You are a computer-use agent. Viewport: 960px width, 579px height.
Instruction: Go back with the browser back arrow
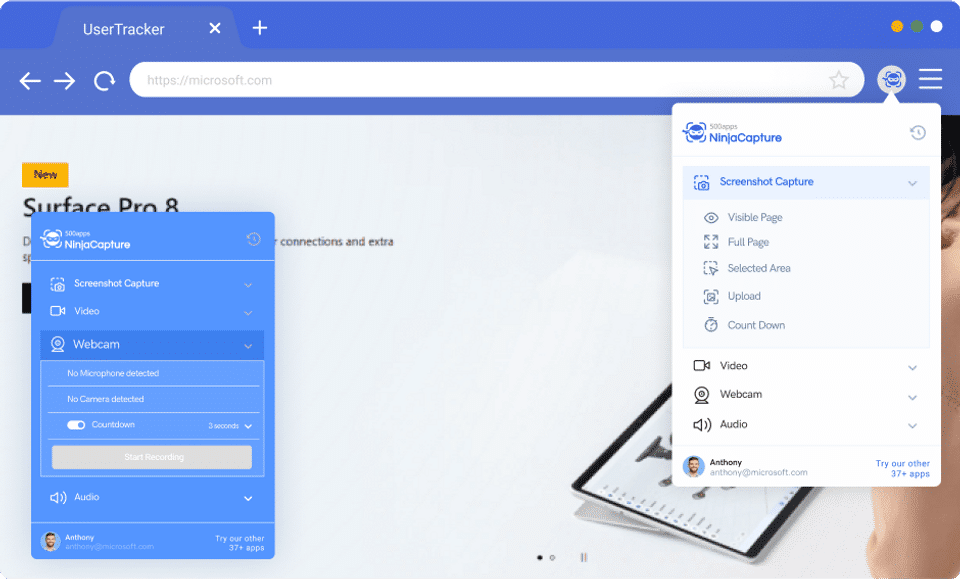[x=29, y=80]
